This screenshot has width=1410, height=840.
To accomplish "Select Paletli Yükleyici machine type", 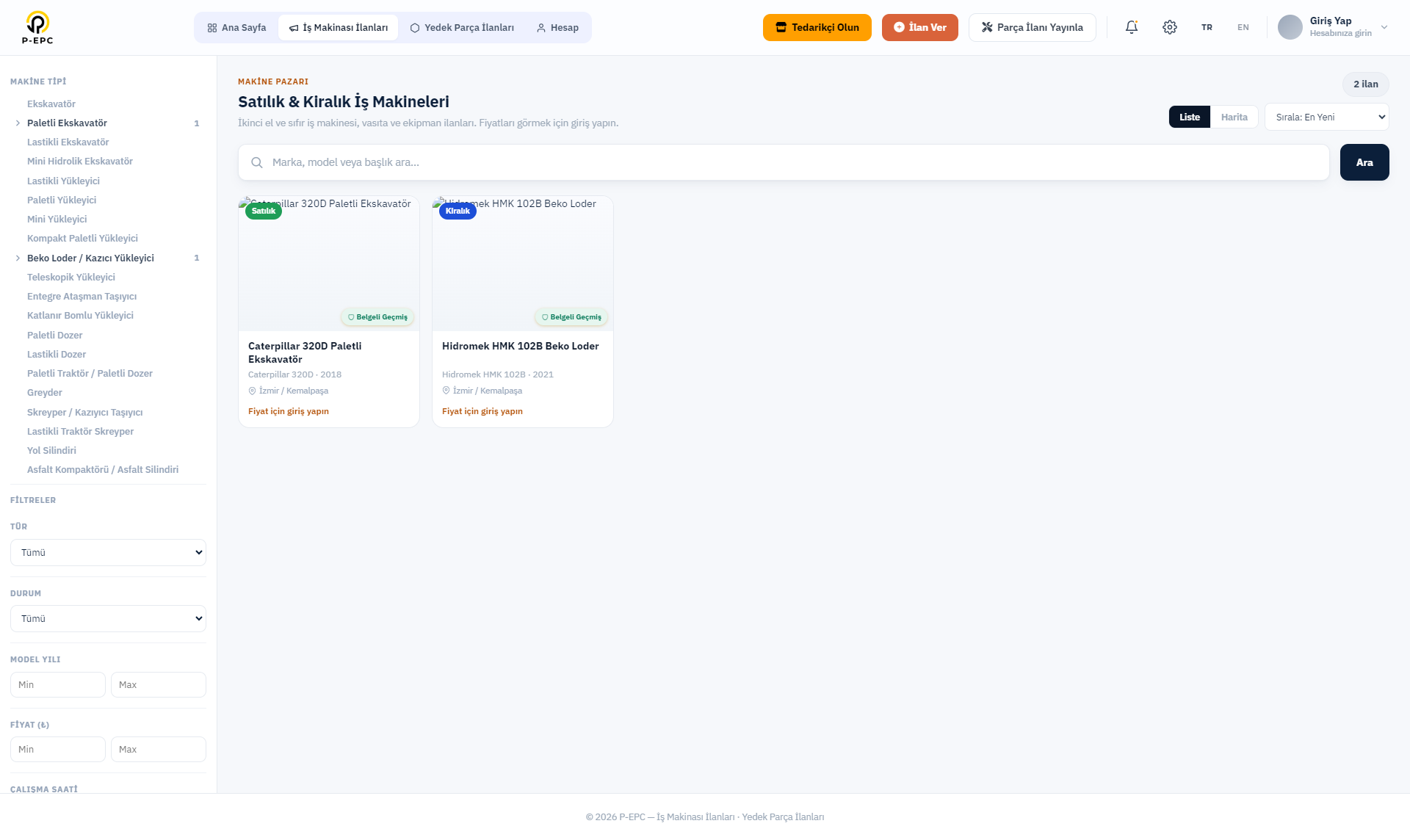I will tap(62, 200).
